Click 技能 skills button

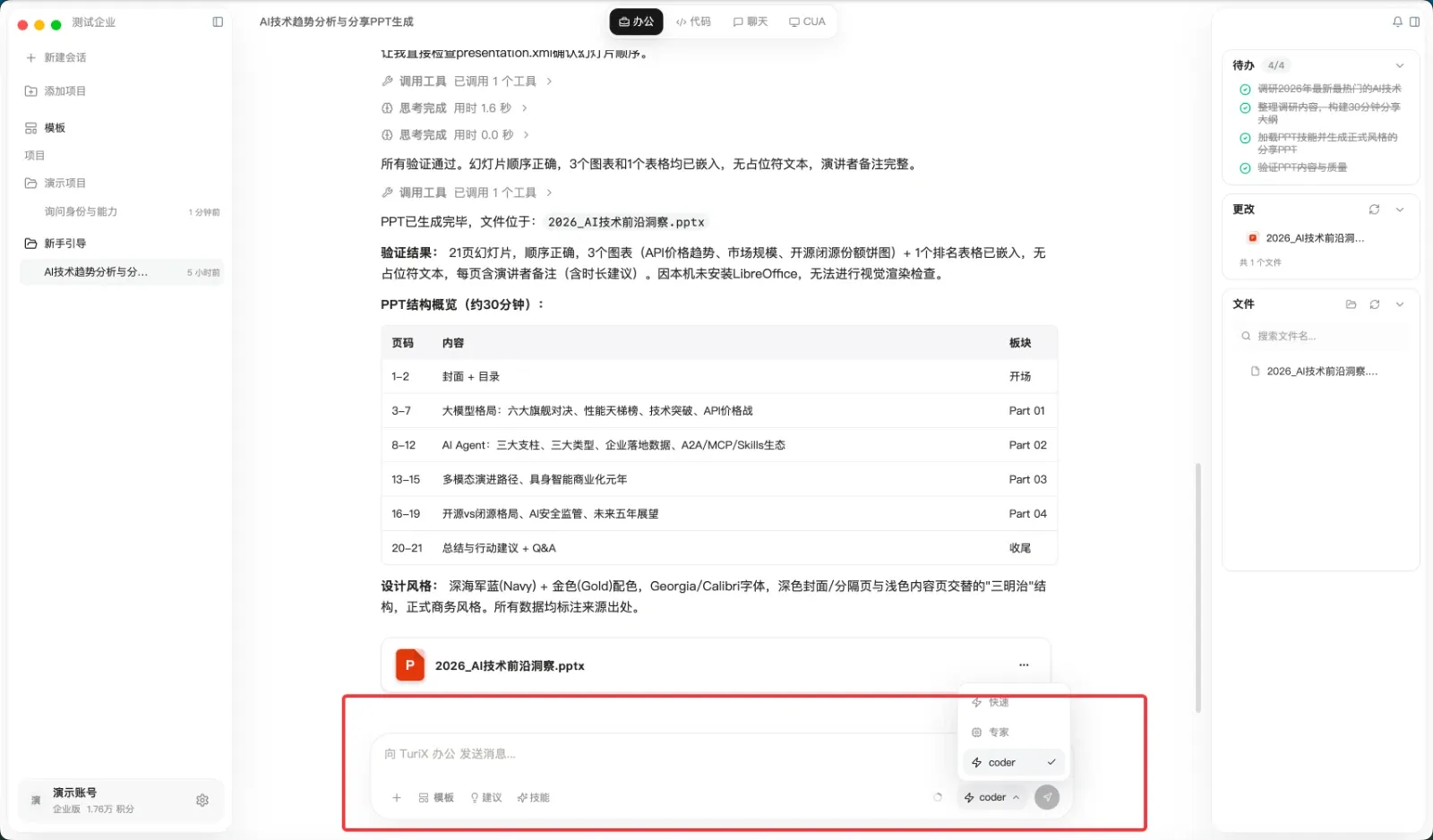point(533,798)
